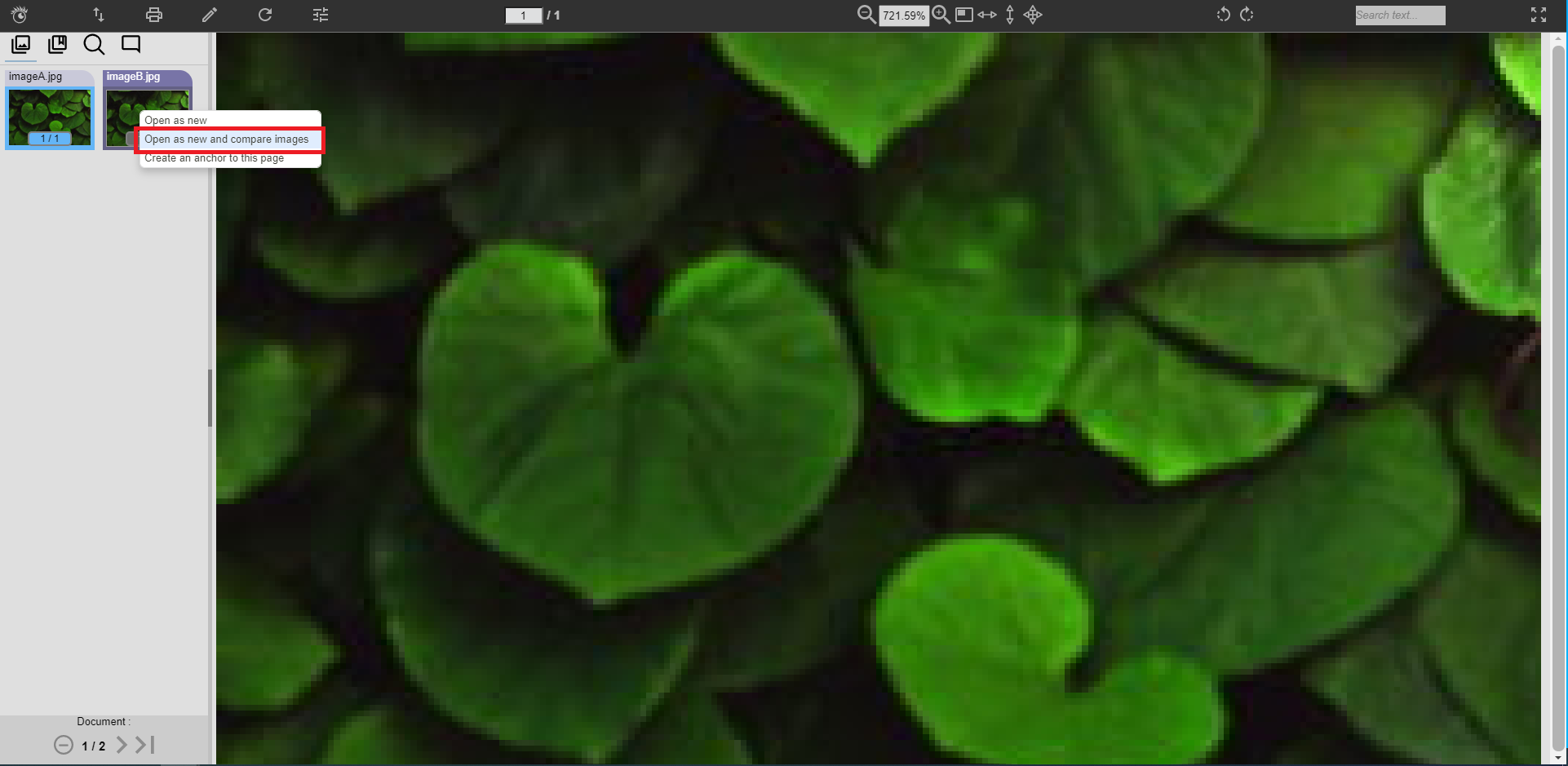Select 'Create an anchor to this page'
This screenshot has height=766, width=1568.
[x=215, y=157]
